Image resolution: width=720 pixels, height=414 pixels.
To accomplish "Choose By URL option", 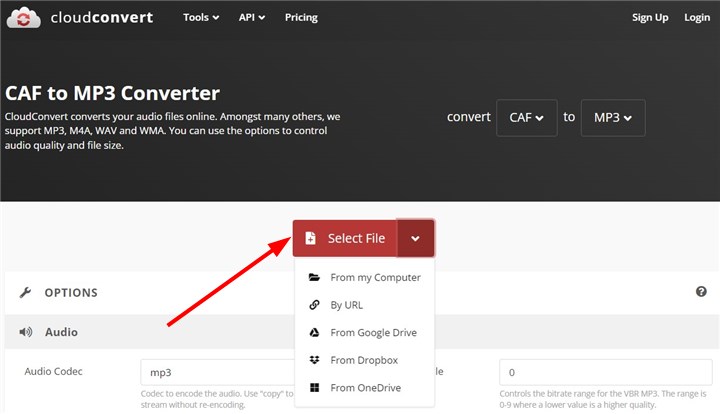I will pyautogui.click(x=365, y=305).
